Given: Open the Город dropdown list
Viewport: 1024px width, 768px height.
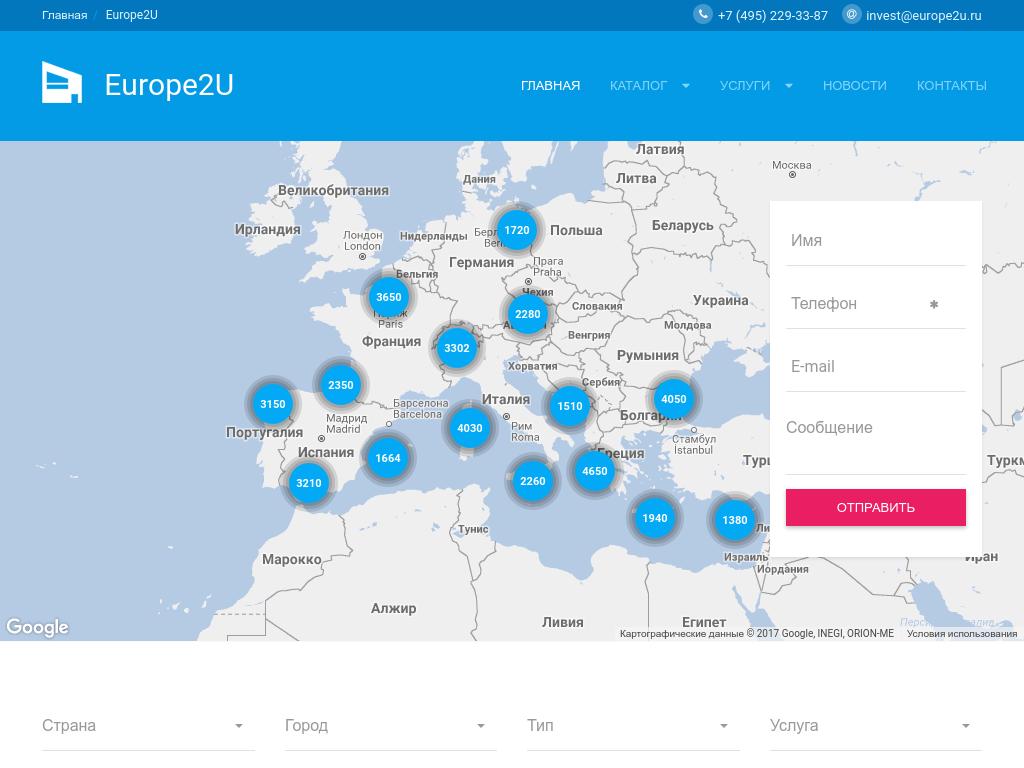Looking at the screenshot, I should tap(390, 726).
